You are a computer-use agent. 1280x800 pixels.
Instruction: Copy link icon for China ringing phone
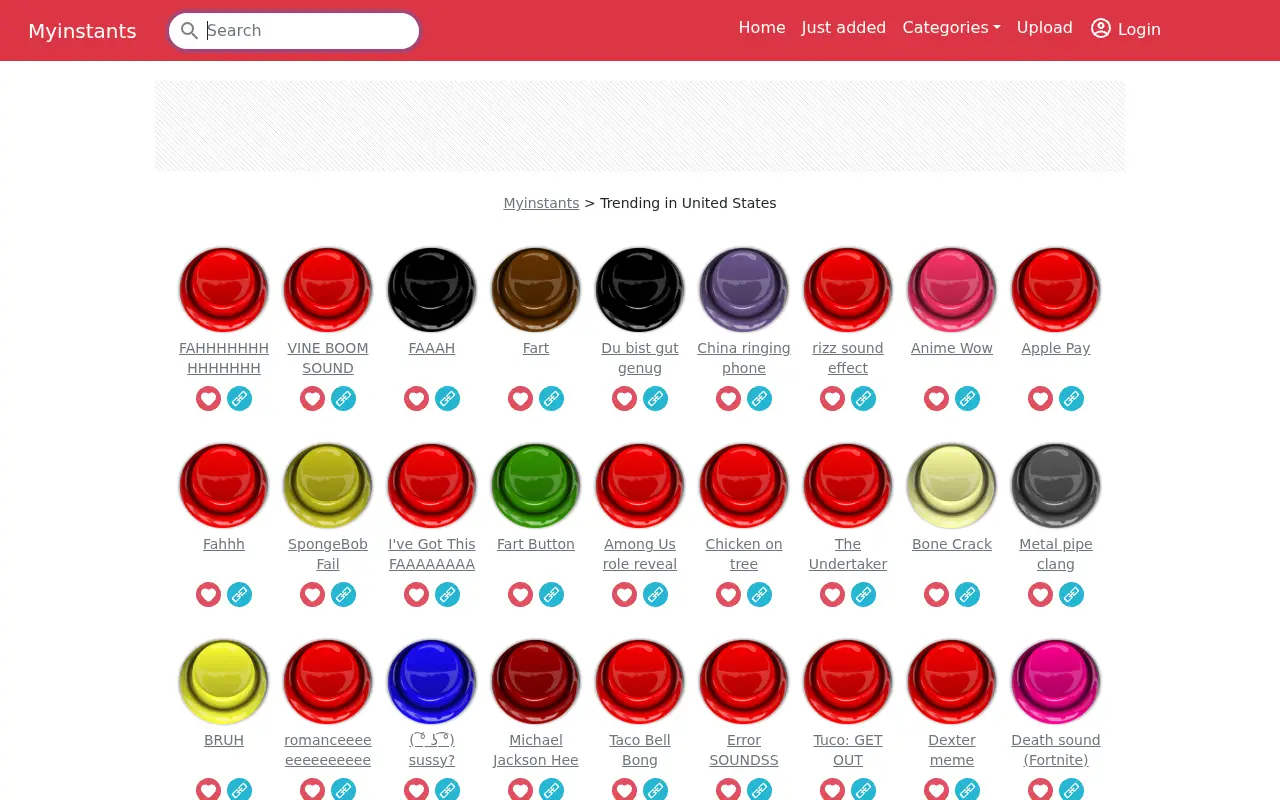(x=760, y=399)
